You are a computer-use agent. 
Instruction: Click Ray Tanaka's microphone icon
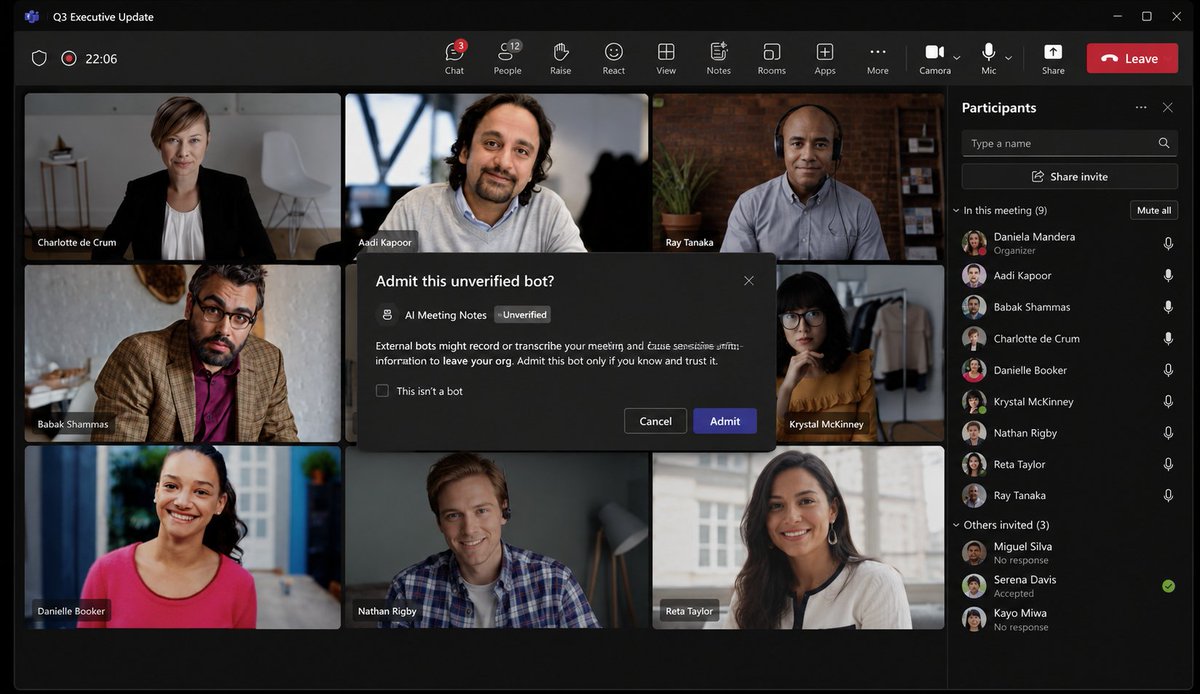click(1168, 495)
